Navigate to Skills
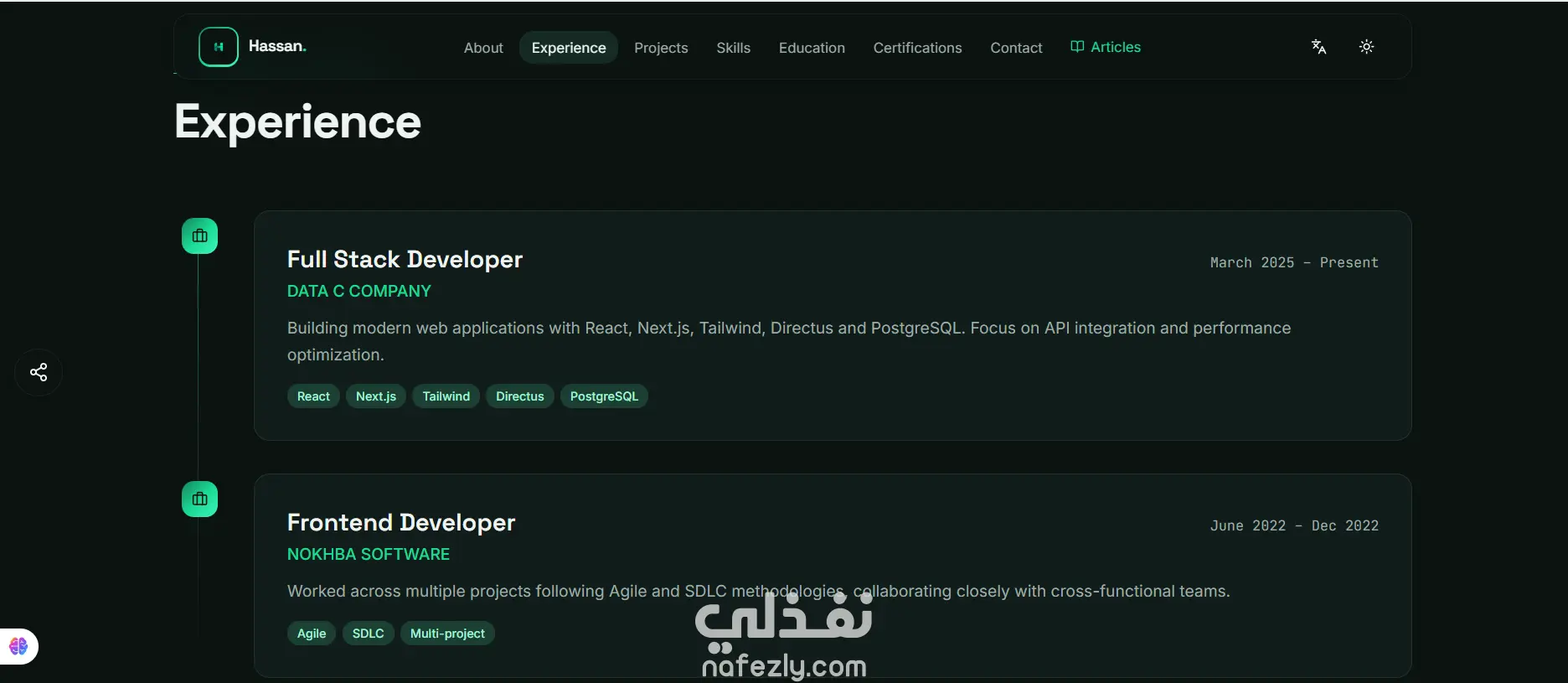The image size is (1568, 683). coord(733,48)
